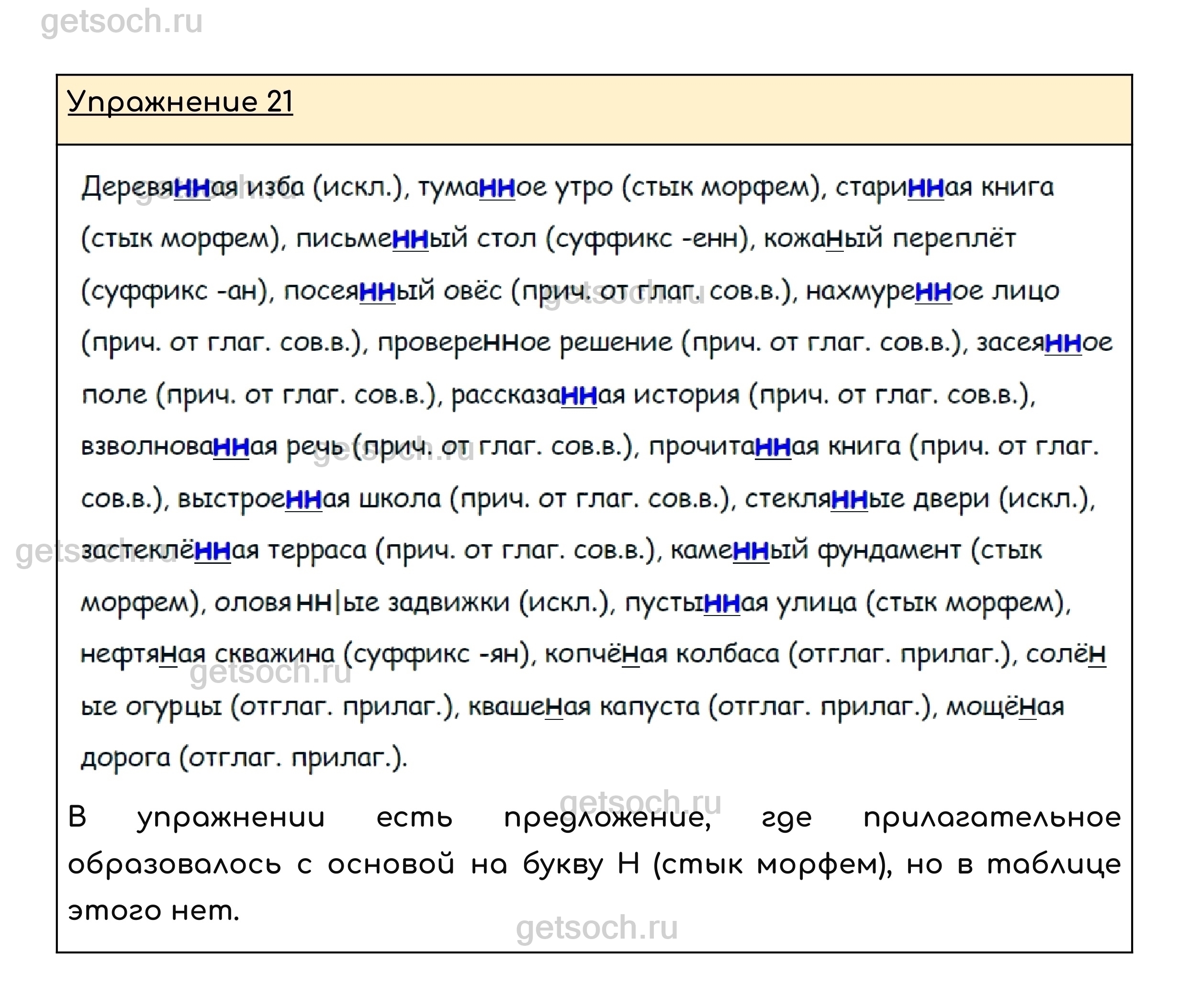Image resolution: width=1189 pixels, height=1008 pixels.
Task: Click the getsoch.ru watermark at top left
Action: point(122,22)
